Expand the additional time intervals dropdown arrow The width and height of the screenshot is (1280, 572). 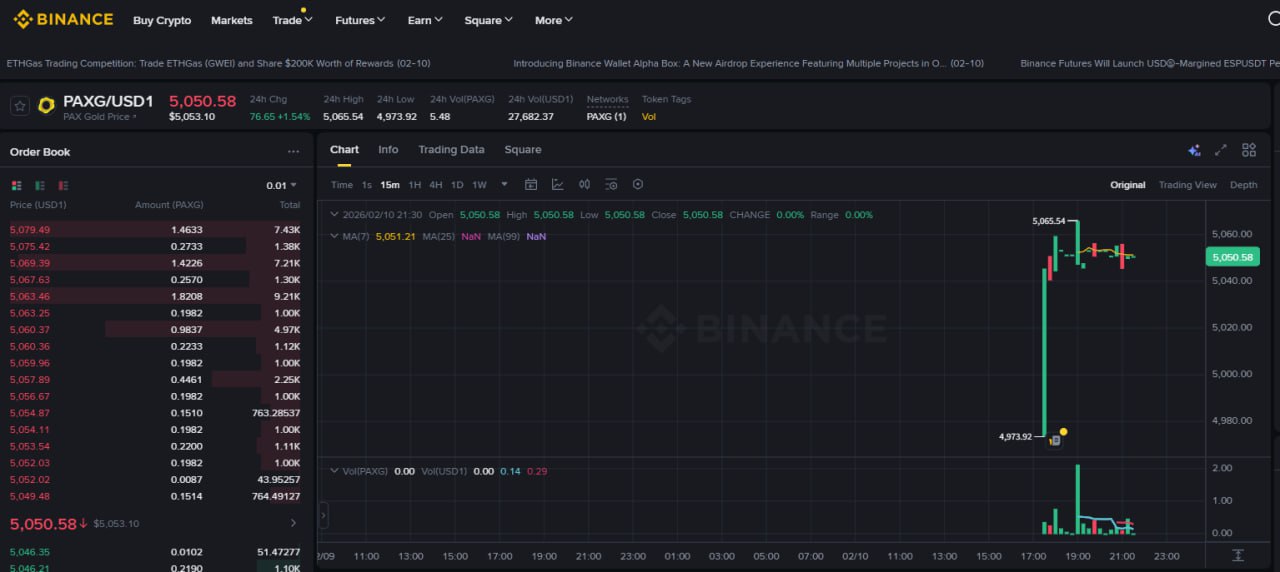(504, 184)
